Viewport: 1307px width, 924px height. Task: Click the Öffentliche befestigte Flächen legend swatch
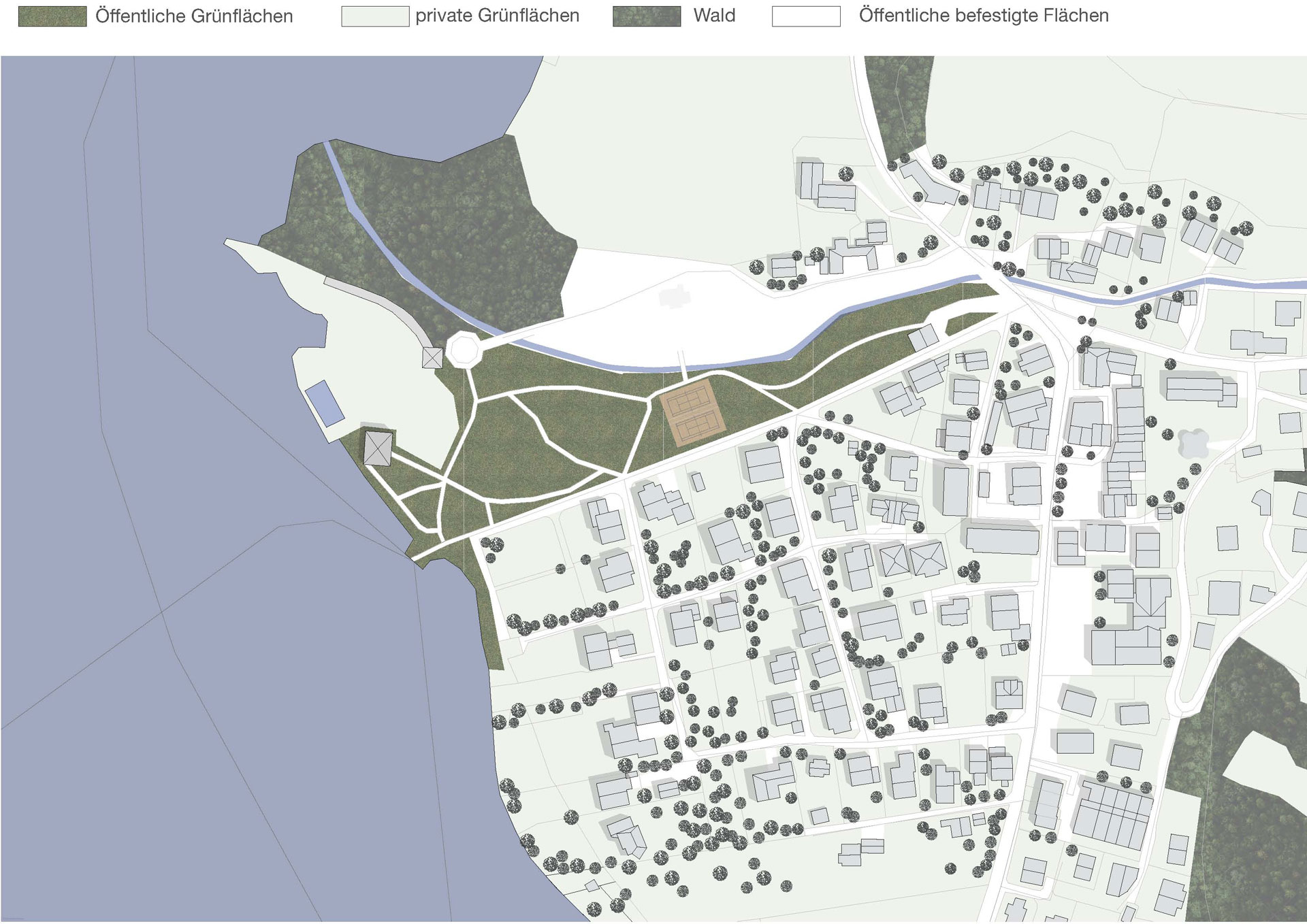click(806, 16)
